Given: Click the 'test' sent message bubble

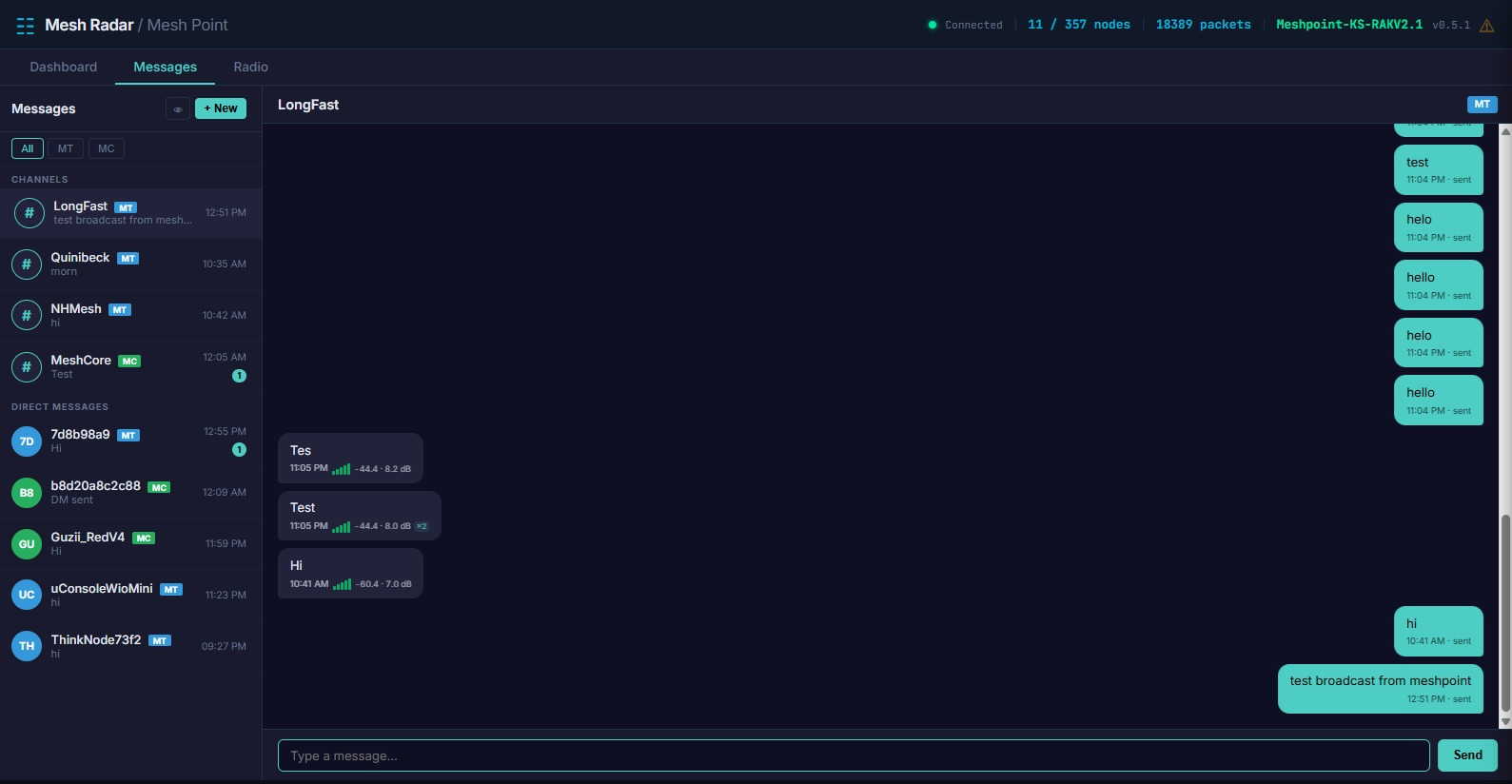Looking at the screenshot, I should pyautogui.click(x=1439, y=170).
